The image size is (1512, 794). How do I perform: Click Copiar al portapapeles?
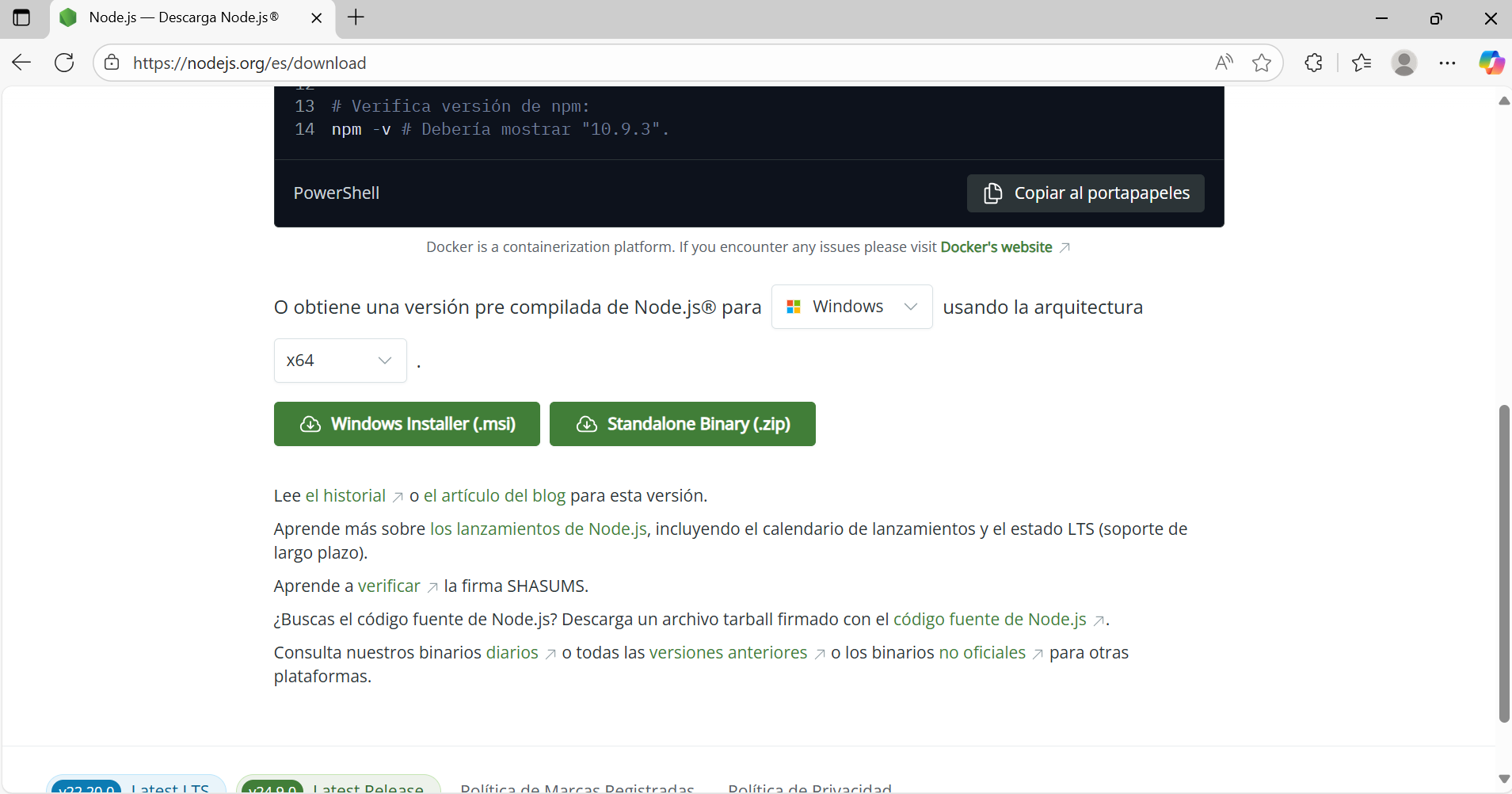[x=1085, y=193]
